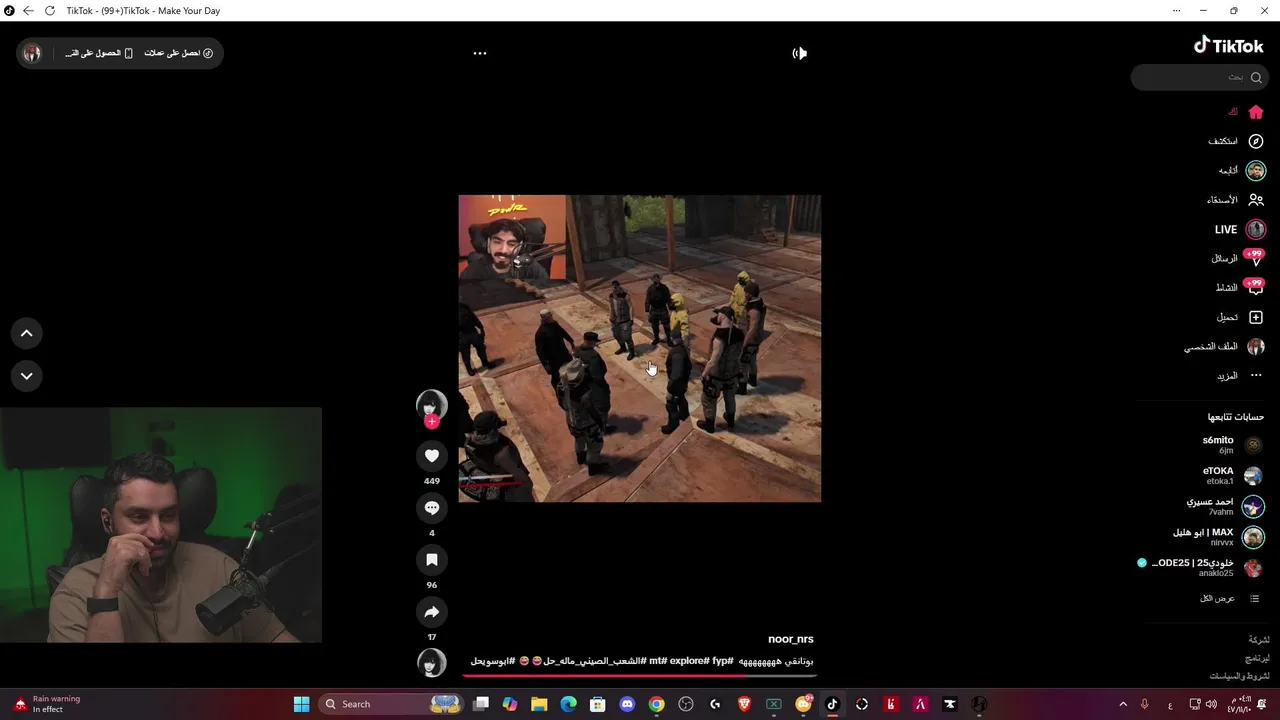Bookmark the video to favorites
This screenshot has width=1280, height=720.
pos(432,560)
